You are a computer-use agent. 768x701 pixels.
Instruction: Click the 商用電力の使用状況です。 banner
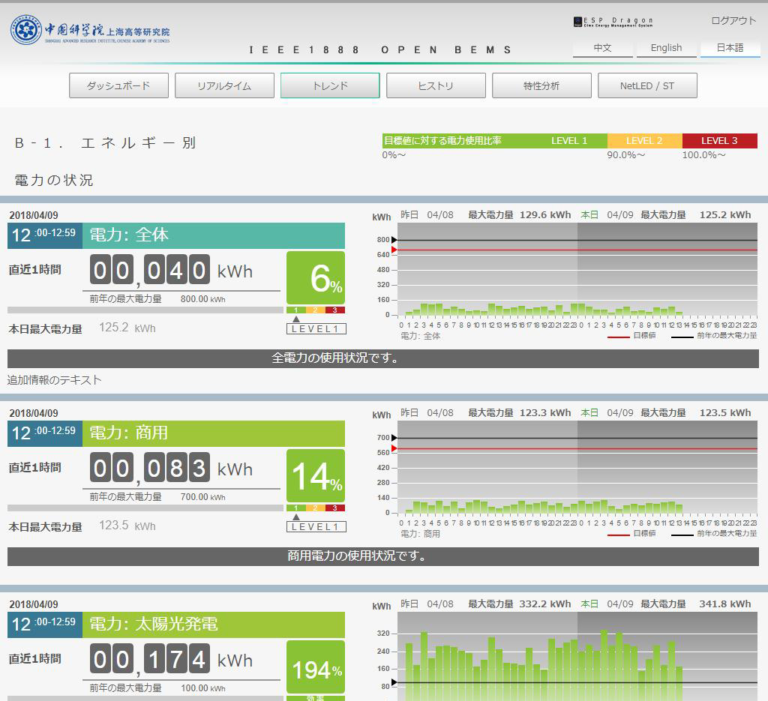(383, 556)
